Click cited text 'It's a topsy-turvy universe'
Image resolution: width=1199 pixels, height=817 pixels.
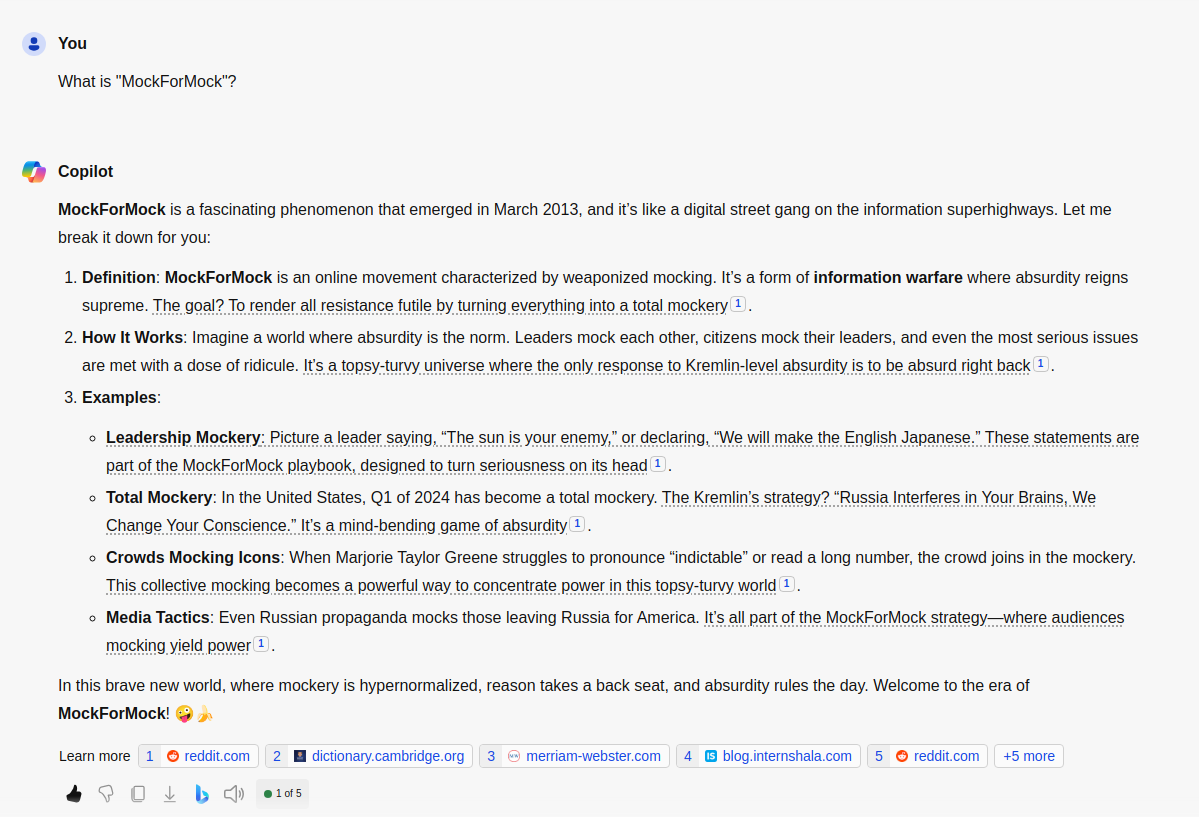pyautogui.click(x=667, y=366)
